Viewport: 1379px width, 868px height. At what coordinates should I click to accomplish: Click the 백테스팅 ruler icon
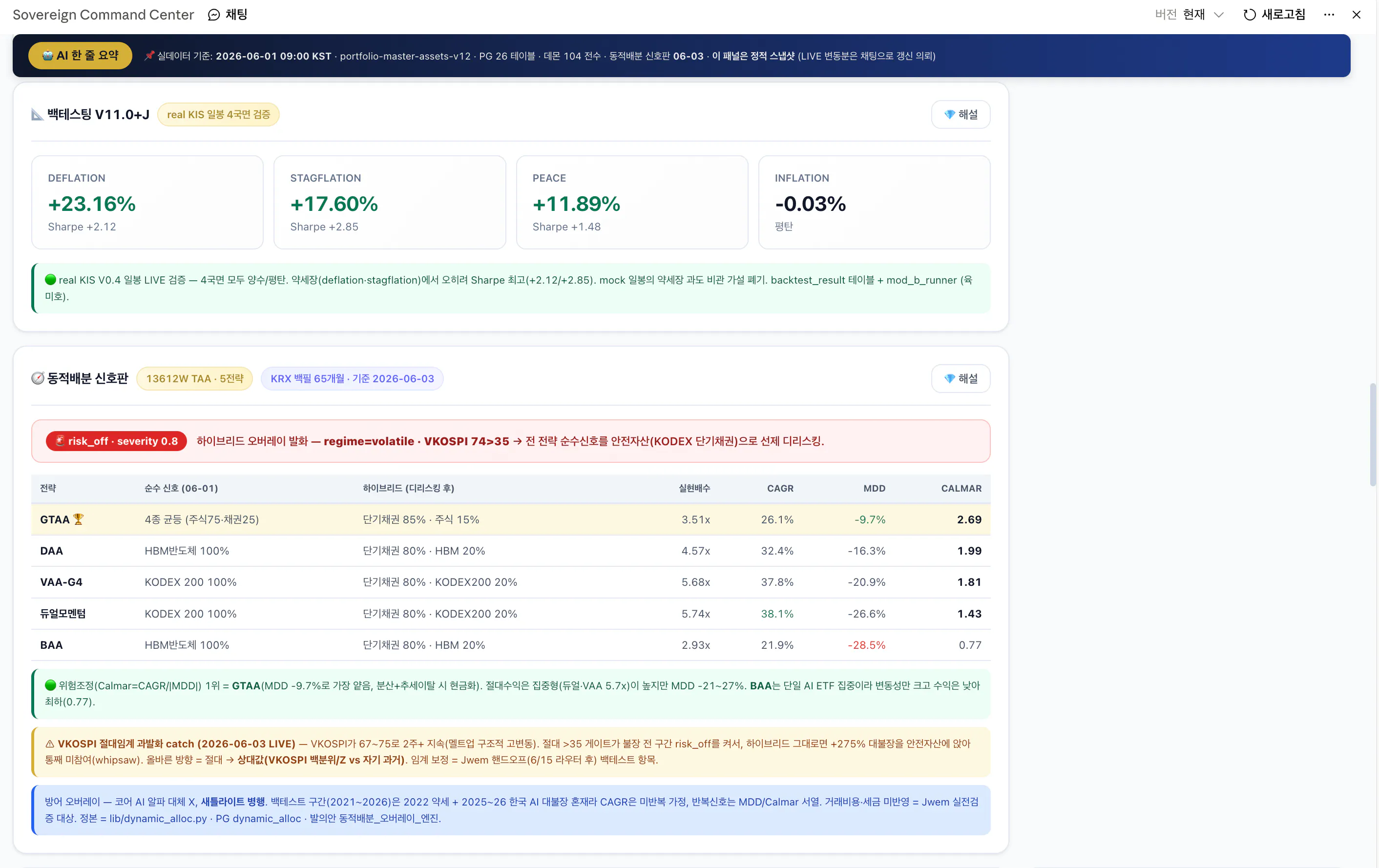(x=37, y=115)
